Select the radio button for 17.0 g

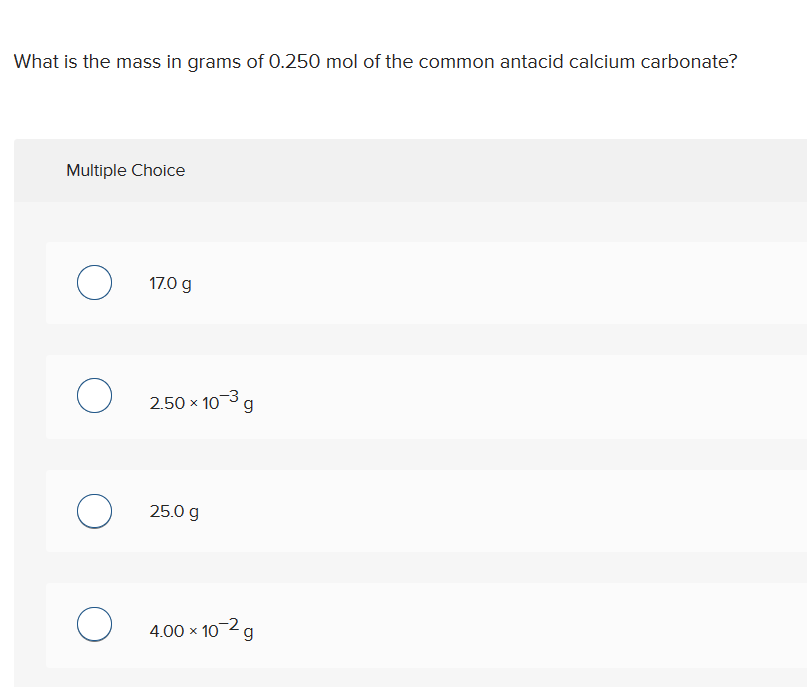click(x=94, y=282)
